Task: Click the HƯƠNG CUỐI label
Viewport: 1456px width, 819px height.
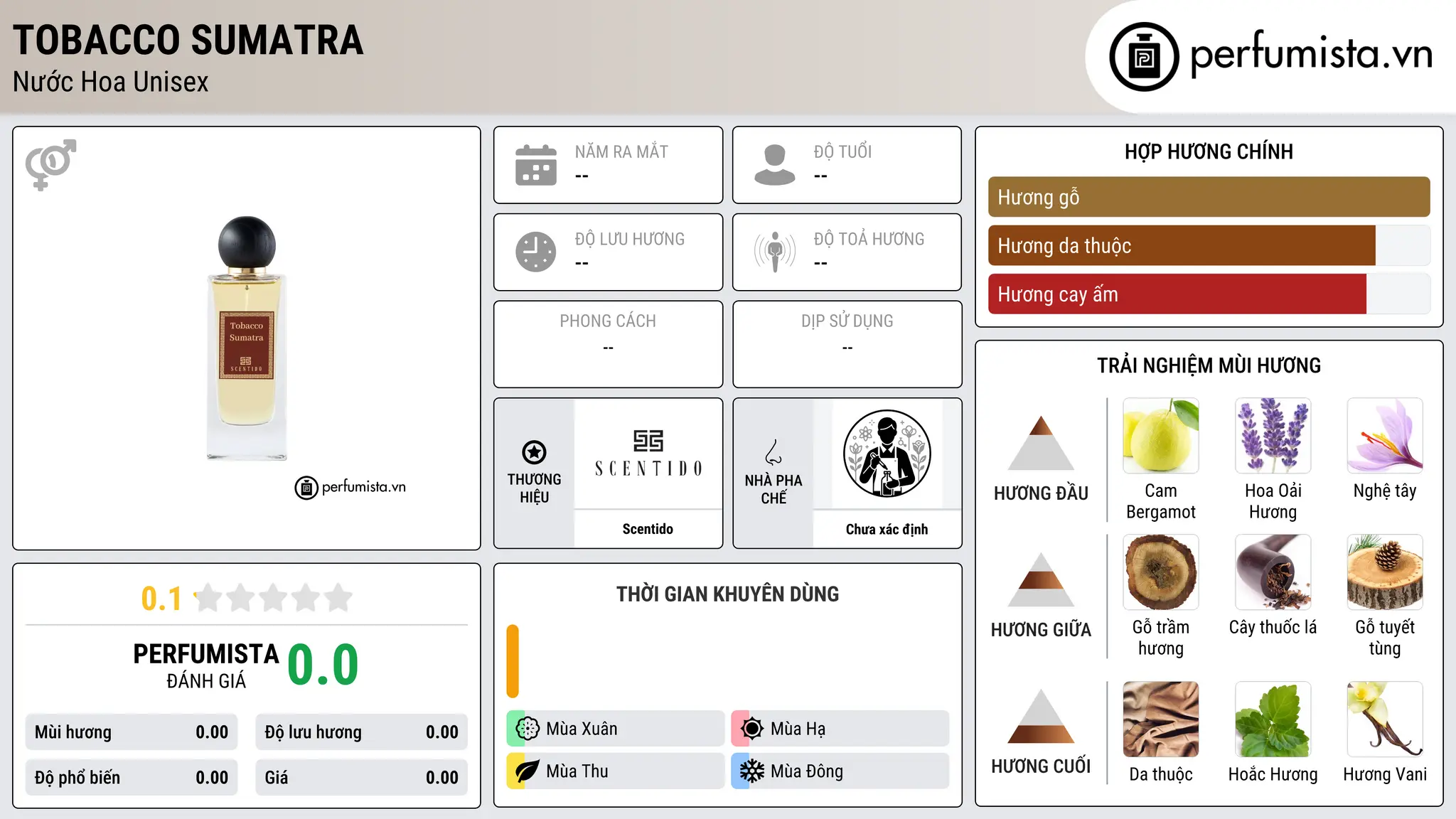Action: (x=1041, y=766)
